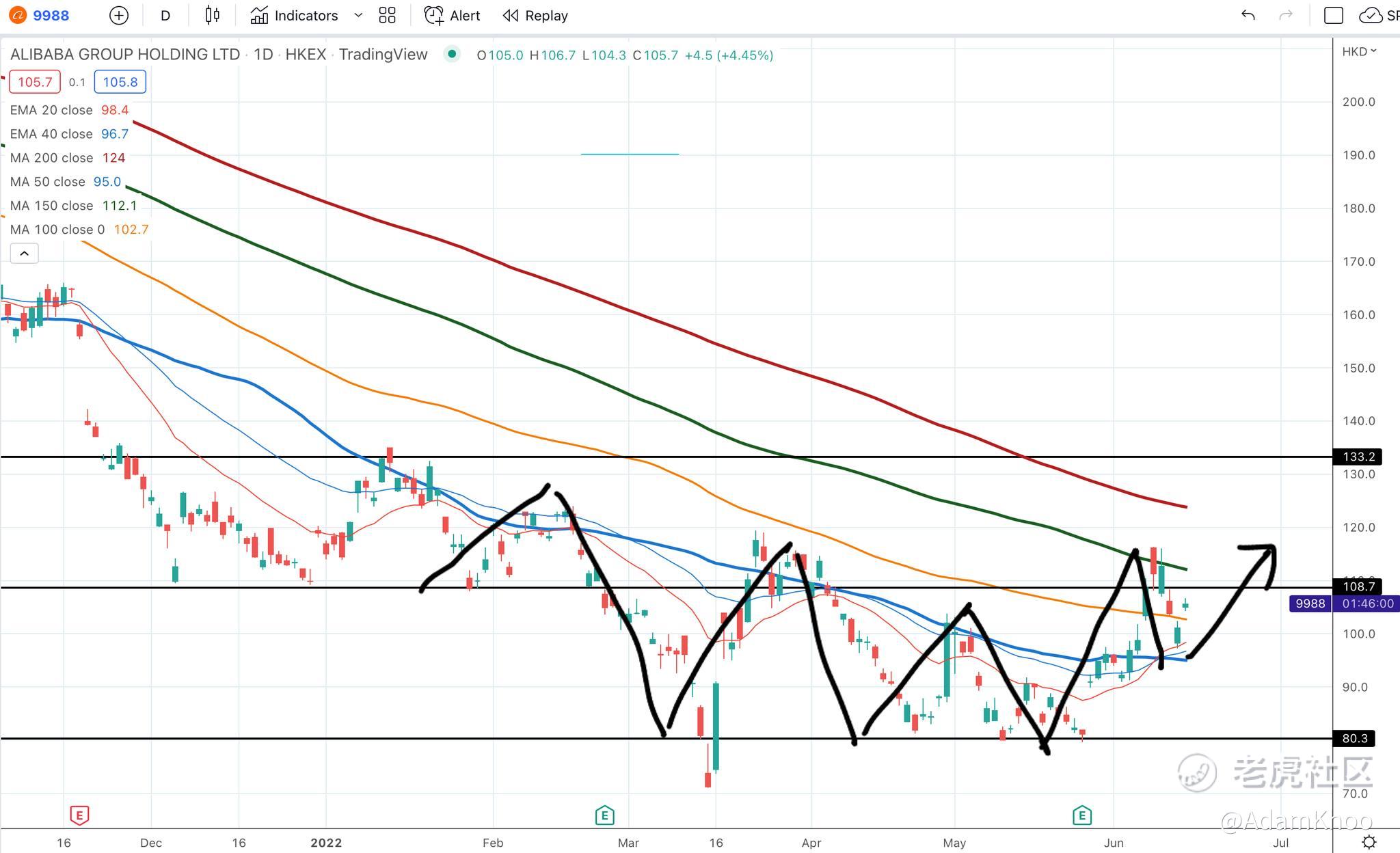Screen dimensions: 1400x853
Task: Open the candlestick chart style selector
Action: pyautogui.click(x=212, y=16)
